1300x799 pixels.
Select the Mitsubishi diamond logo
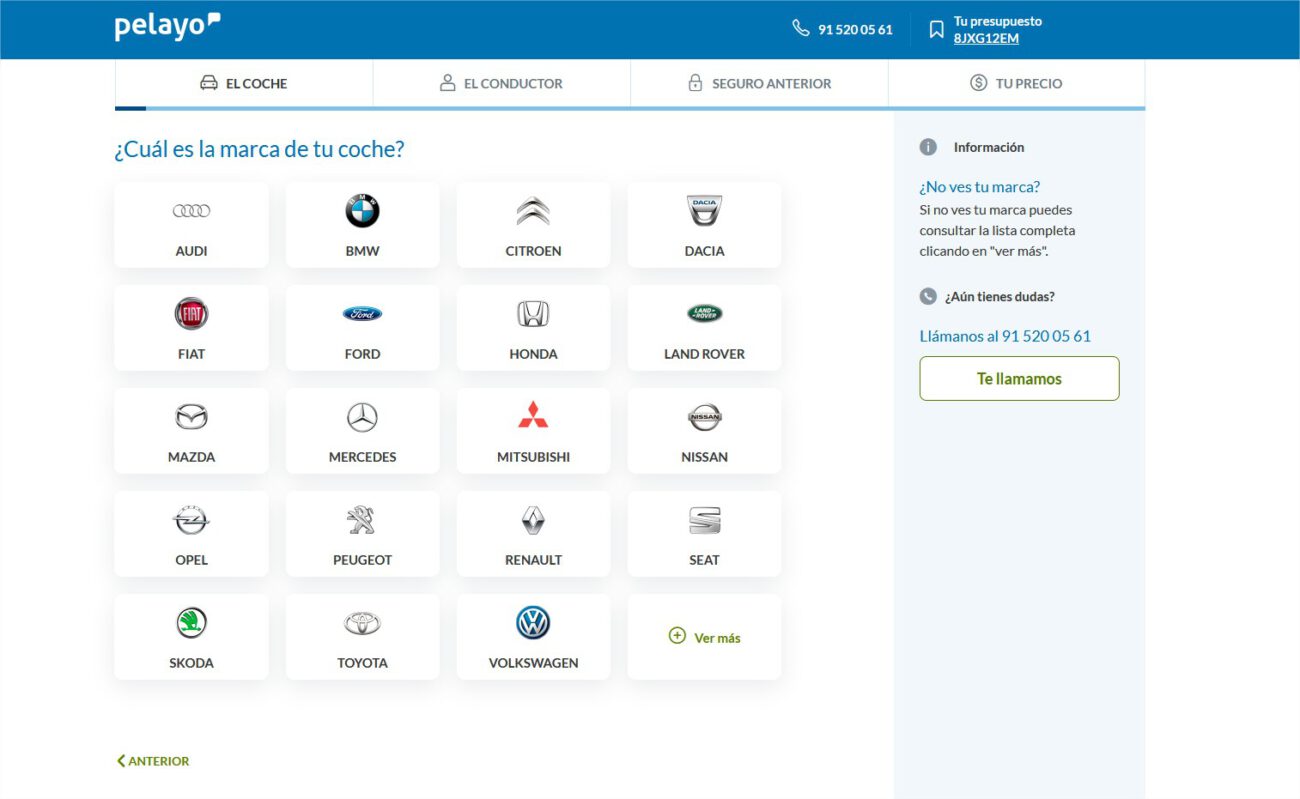click(x=533, y=415)
